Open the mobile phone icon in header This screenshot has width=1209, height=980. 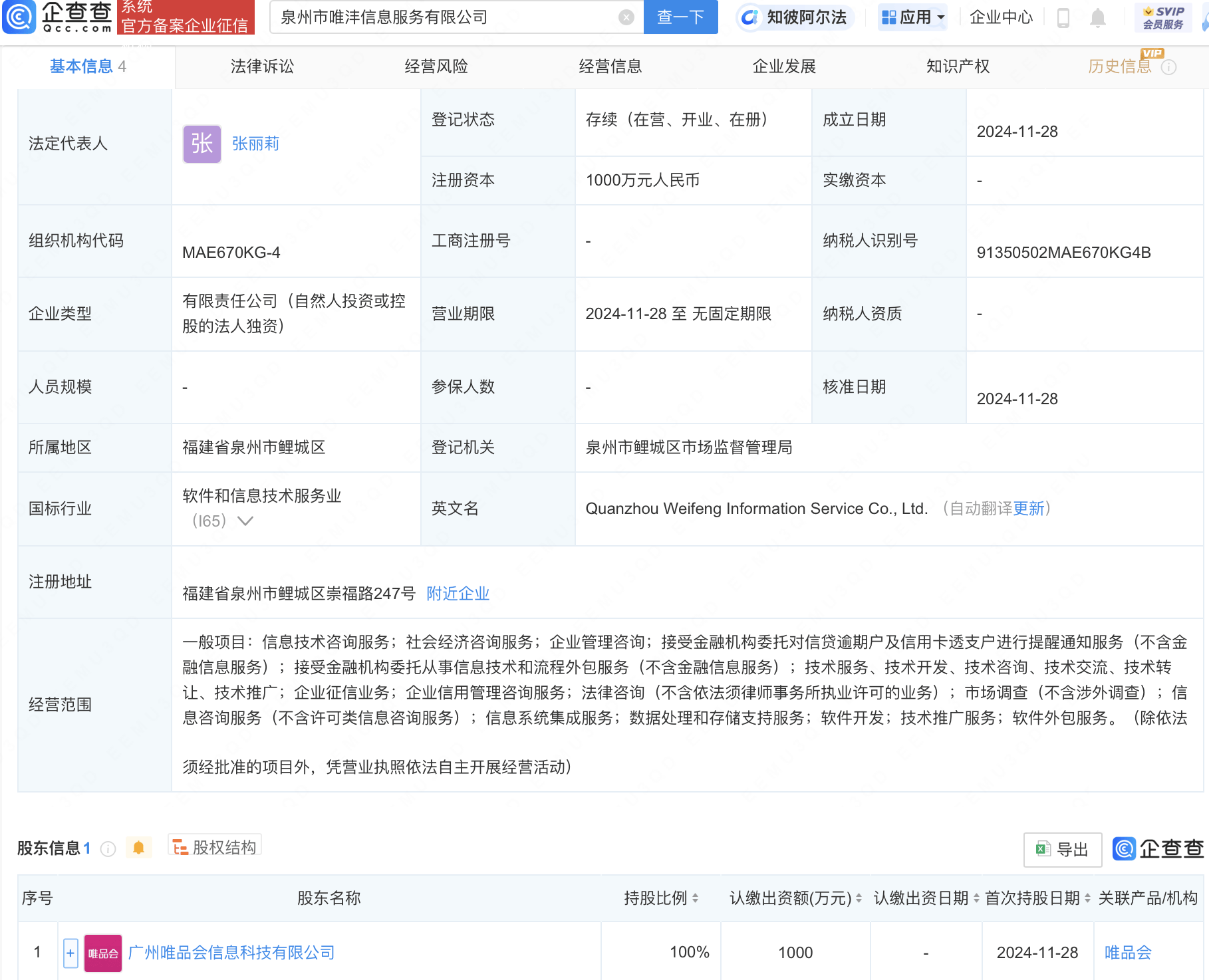tap(1063, 18)
